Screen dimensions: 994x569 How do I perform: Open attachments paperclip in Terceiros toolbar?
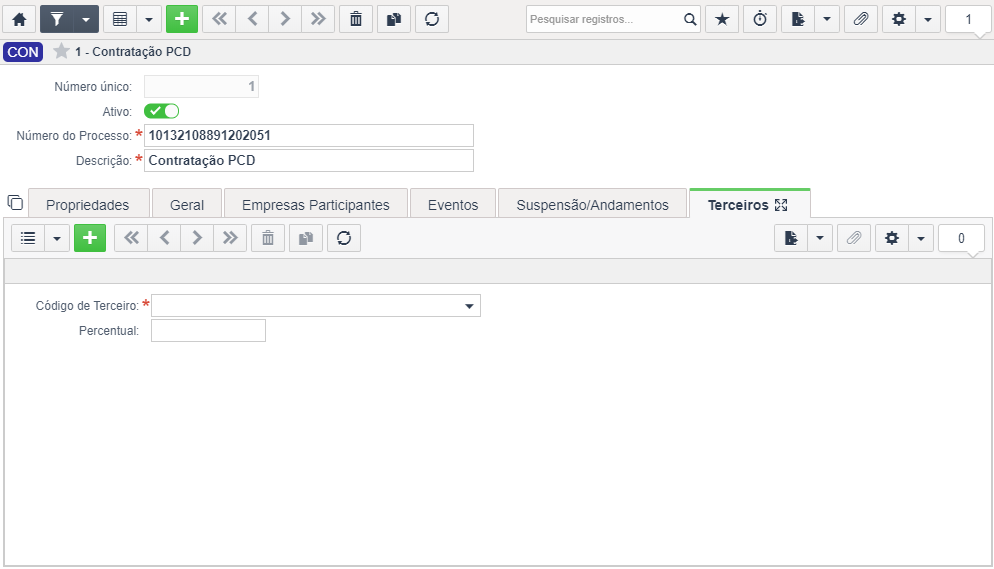(854, 238)
